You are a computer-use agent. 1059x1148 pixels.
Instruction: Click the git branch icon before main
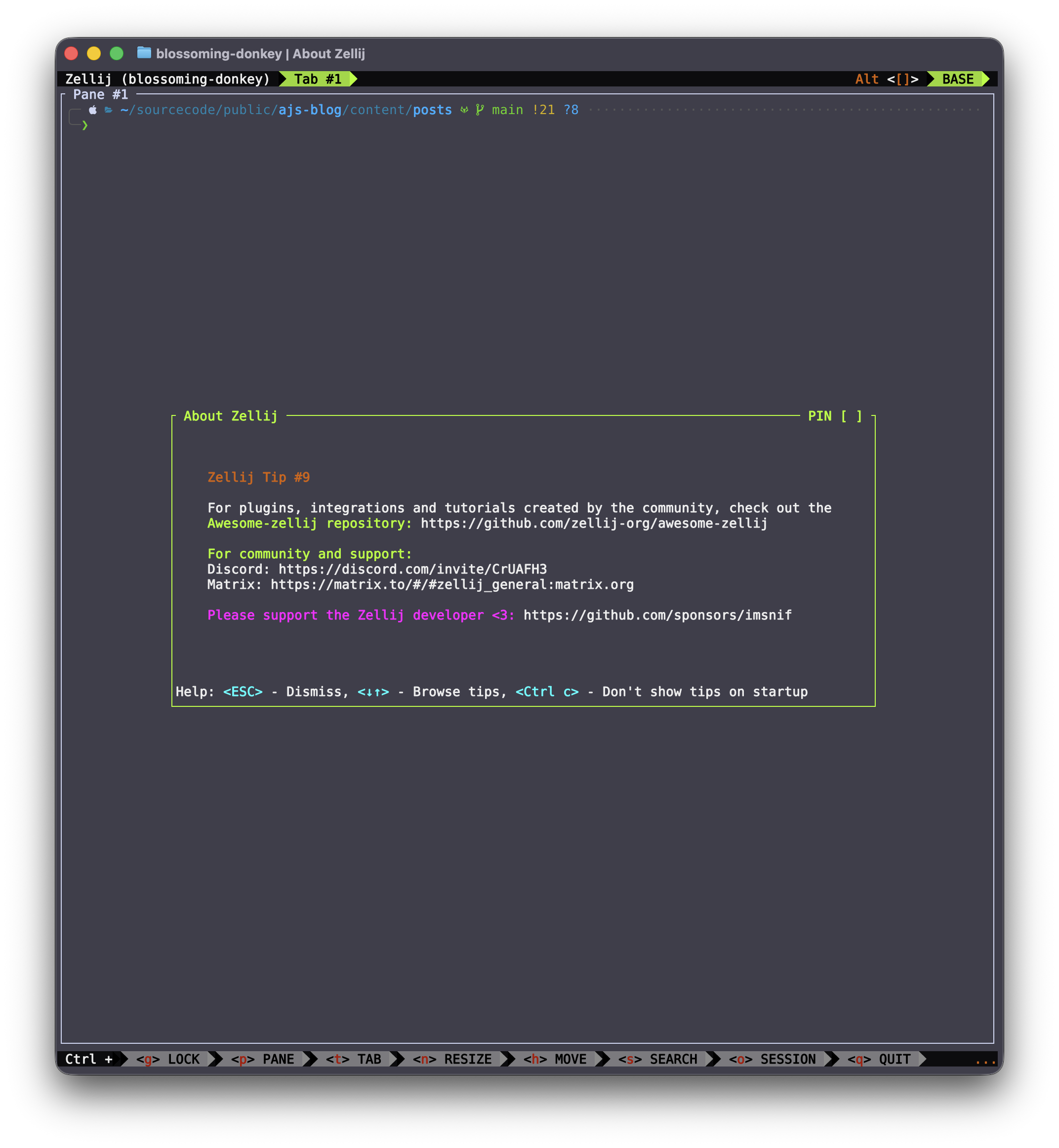[480, 110]
